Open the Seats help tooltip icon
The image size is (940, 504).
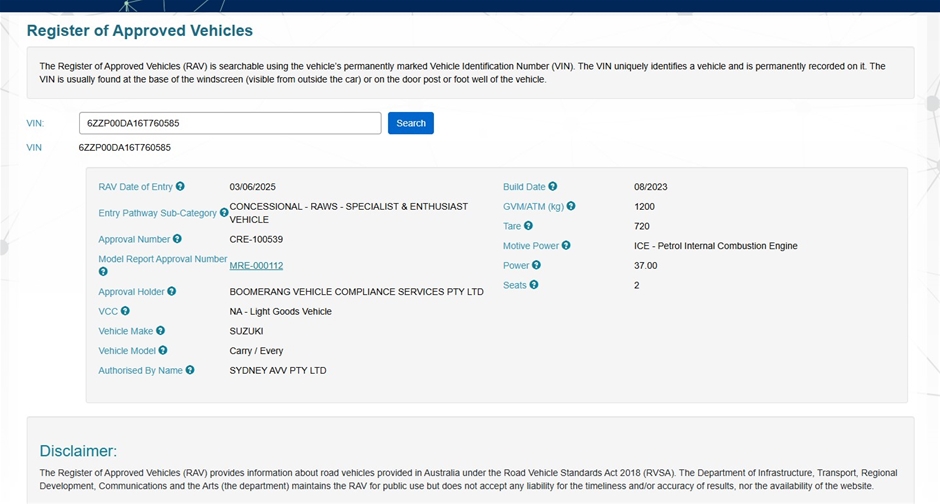[x=534, y=285]
